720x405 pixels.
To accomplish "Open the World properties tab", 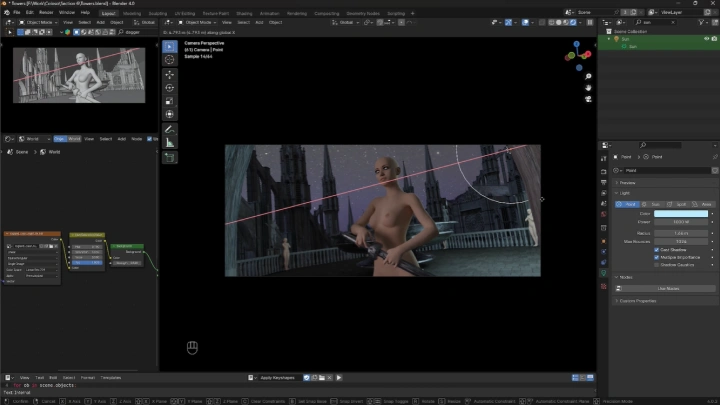I will 603,214.
